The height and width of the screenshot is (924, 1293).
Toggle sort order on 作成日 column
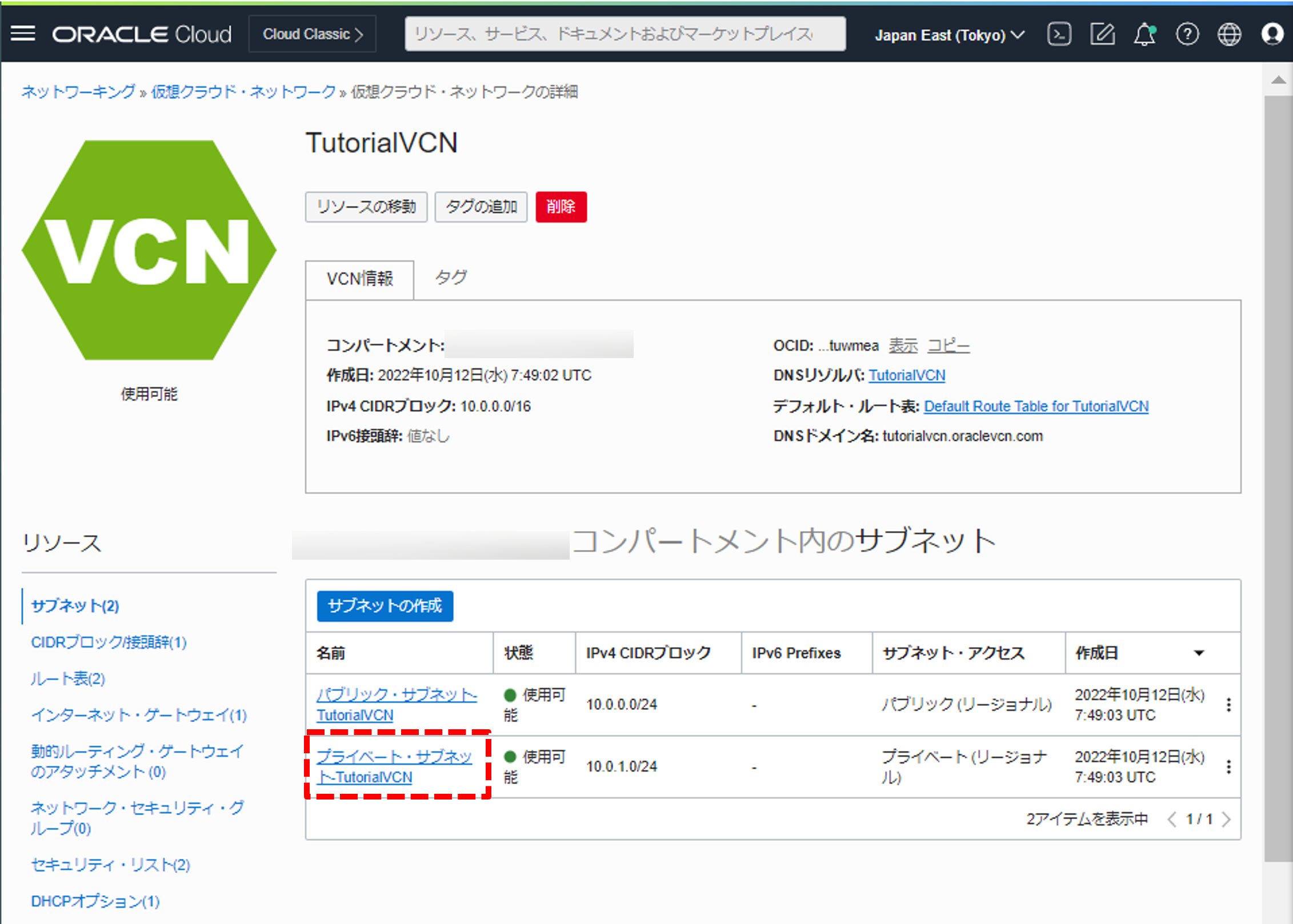1199,653
